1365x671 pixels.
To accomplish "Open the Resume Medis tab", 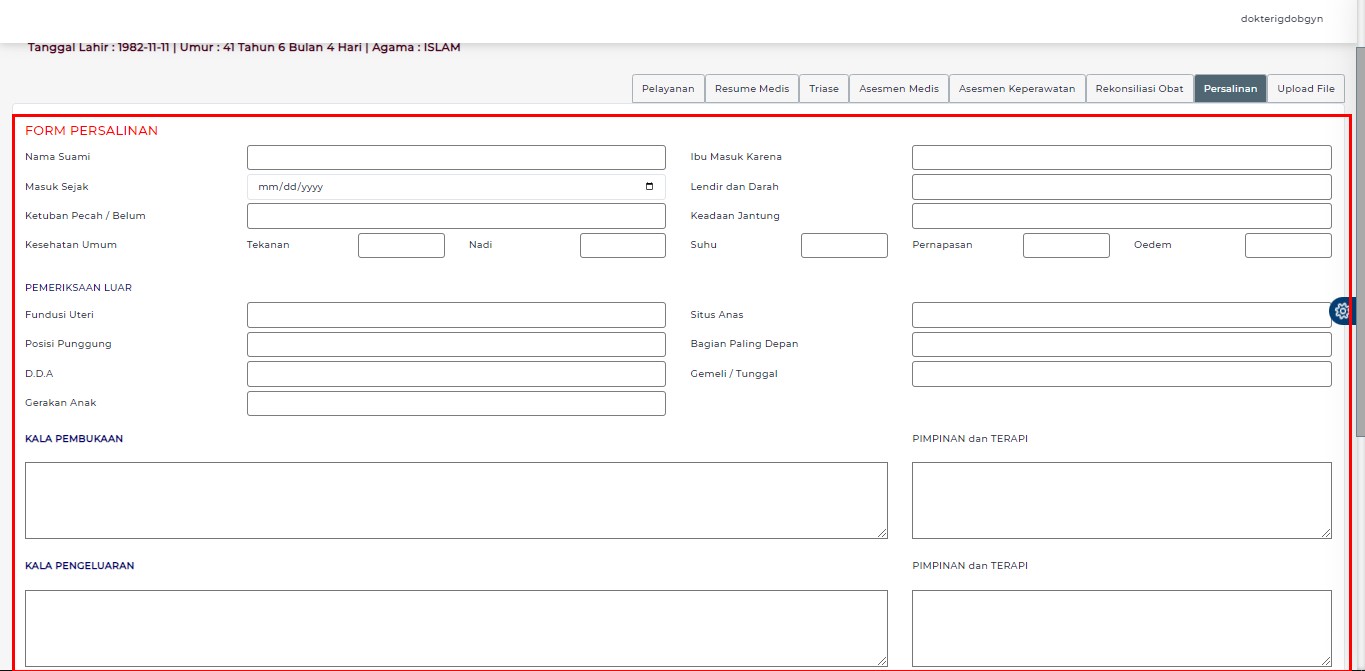I will pyautogui.click(x=751, y=89).
